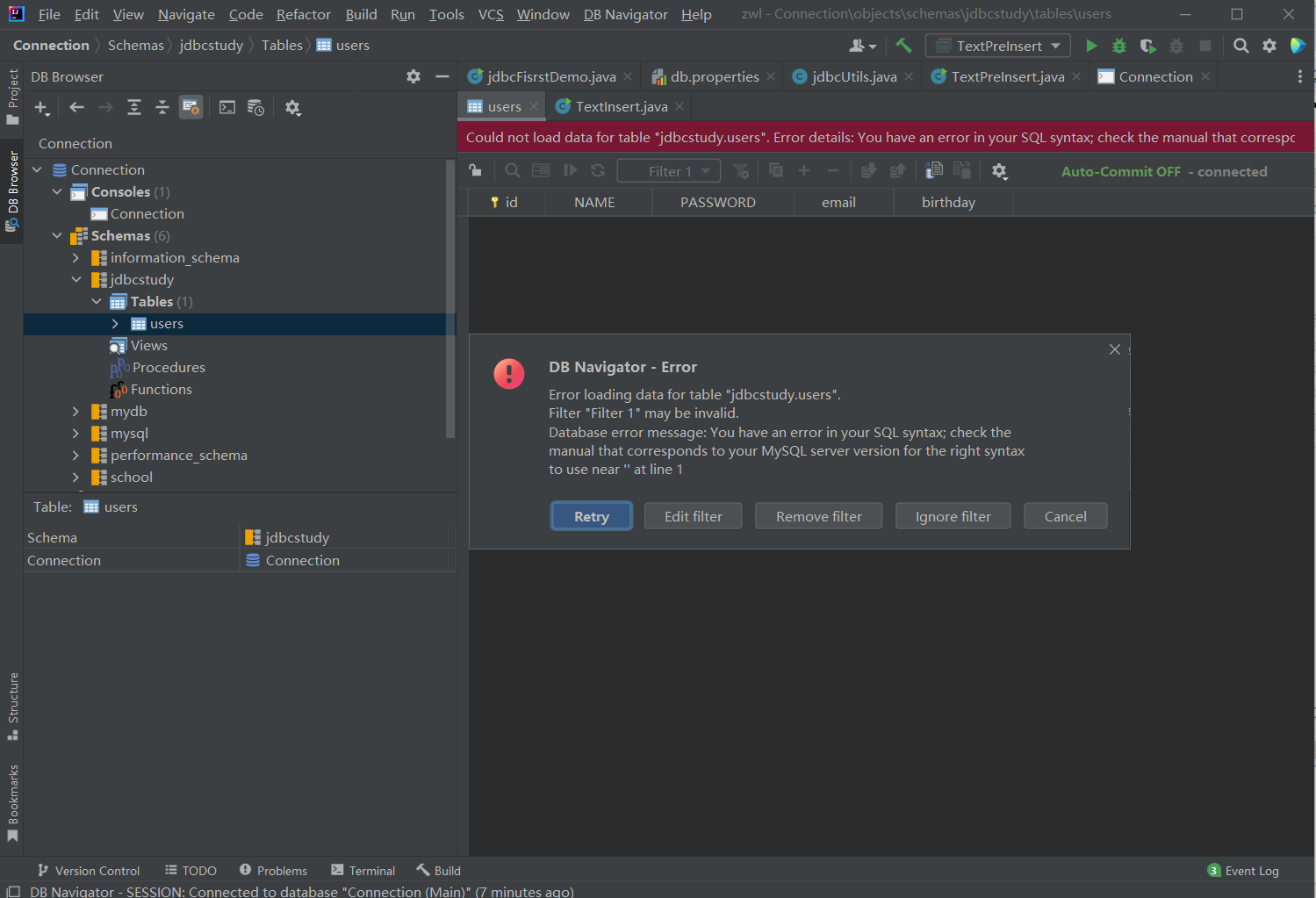Open the Event Log in status bar
The height and width of the screenshot is (898, 1316).
1243,871
